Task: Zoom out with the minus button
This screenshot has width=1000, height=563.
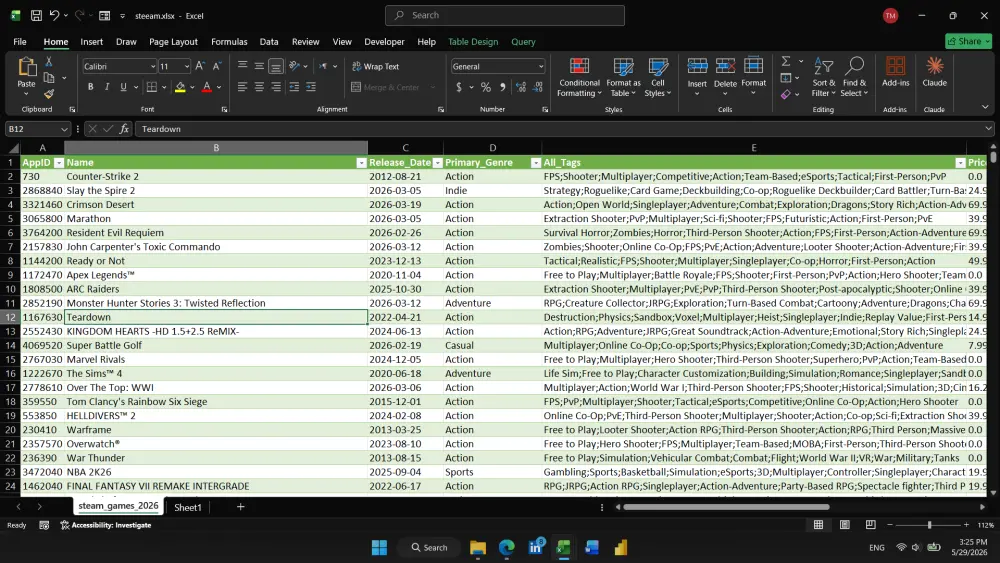Action: [x=890, y=525]
